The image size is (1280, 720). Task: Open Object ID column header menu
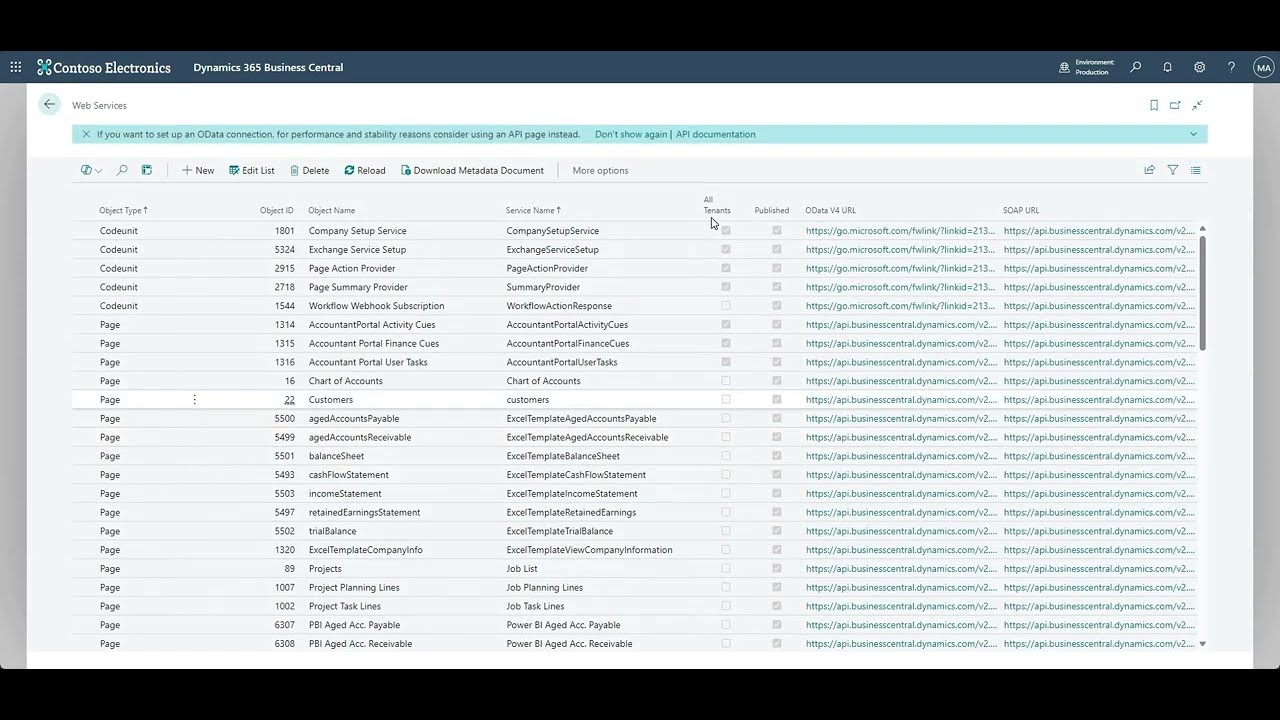(277, 210)
